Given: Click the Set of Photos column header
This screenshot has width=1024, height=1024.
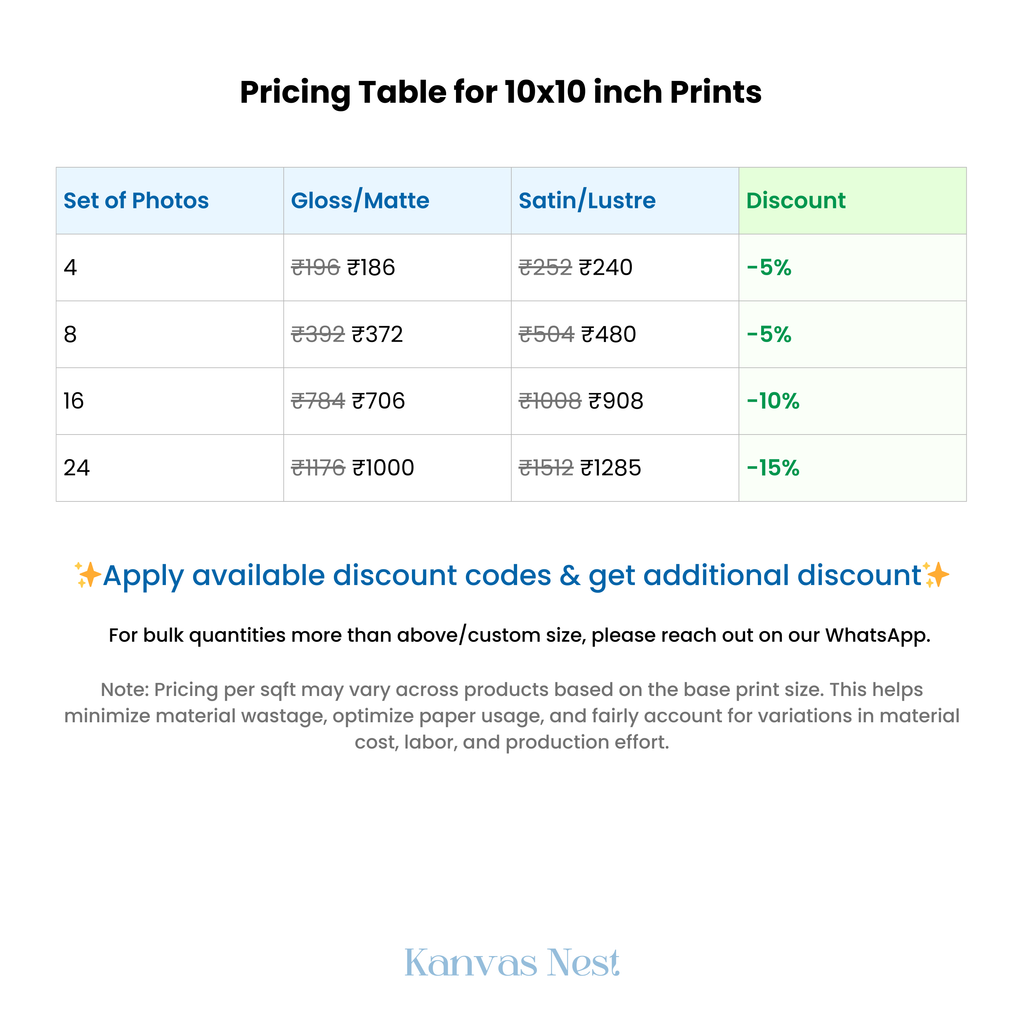Looking at the screenshot, I should 136,200.
